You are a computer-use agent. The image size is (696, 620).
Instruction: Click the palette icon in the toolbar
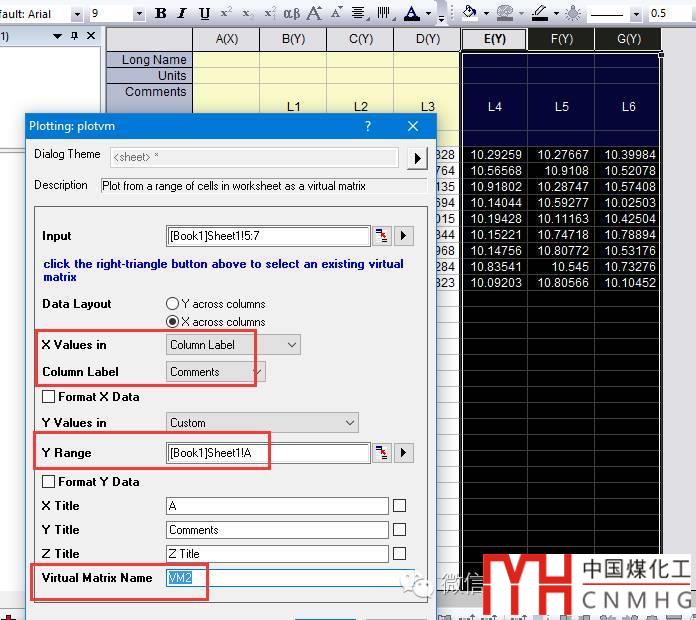(x=505, y=13)
